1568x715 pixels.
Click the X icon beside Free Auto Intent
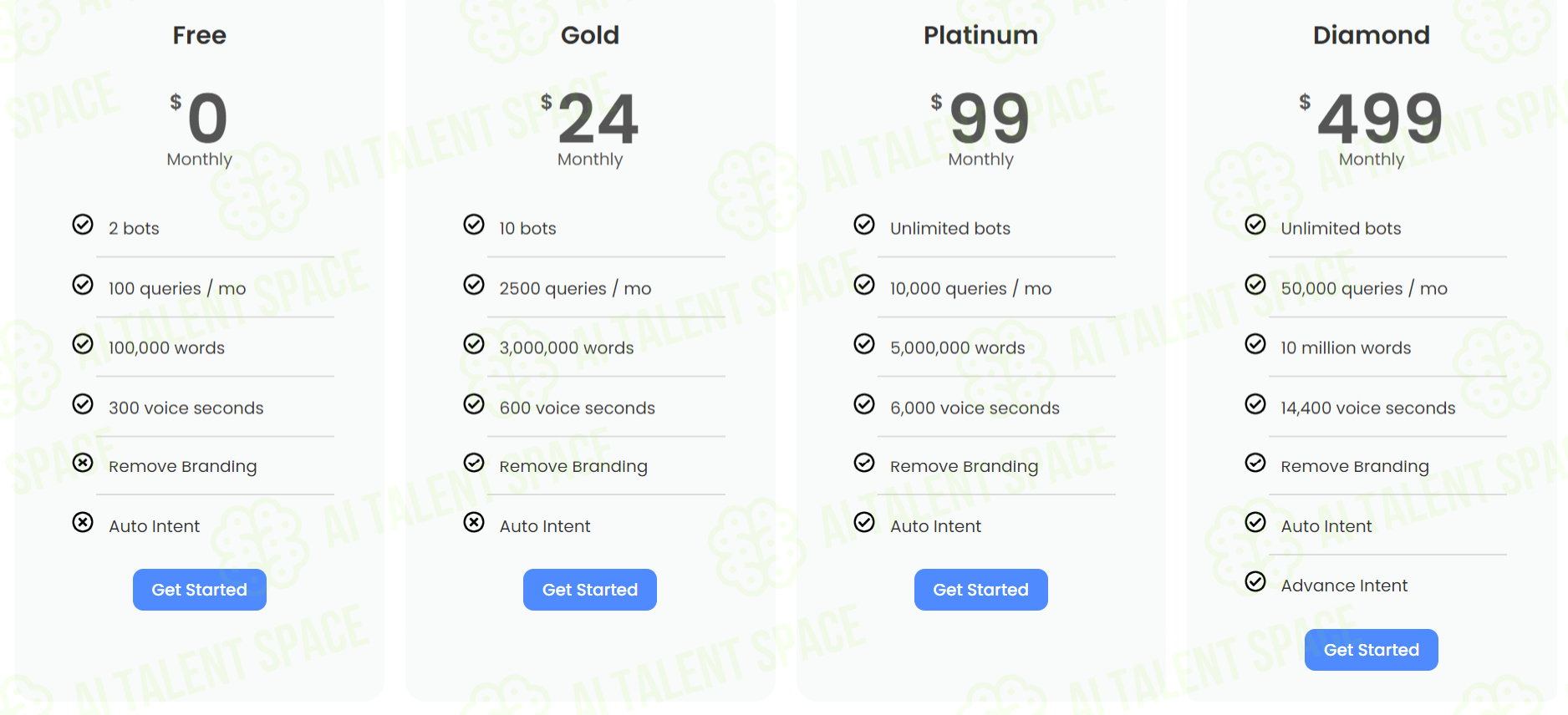pyautogui.click(x=83, y=522)
